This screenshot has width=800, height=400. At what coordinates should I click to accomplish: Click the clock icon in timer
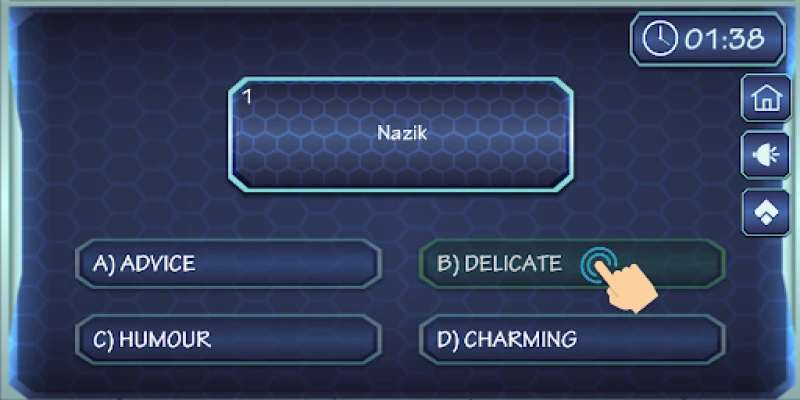[659, 39]
